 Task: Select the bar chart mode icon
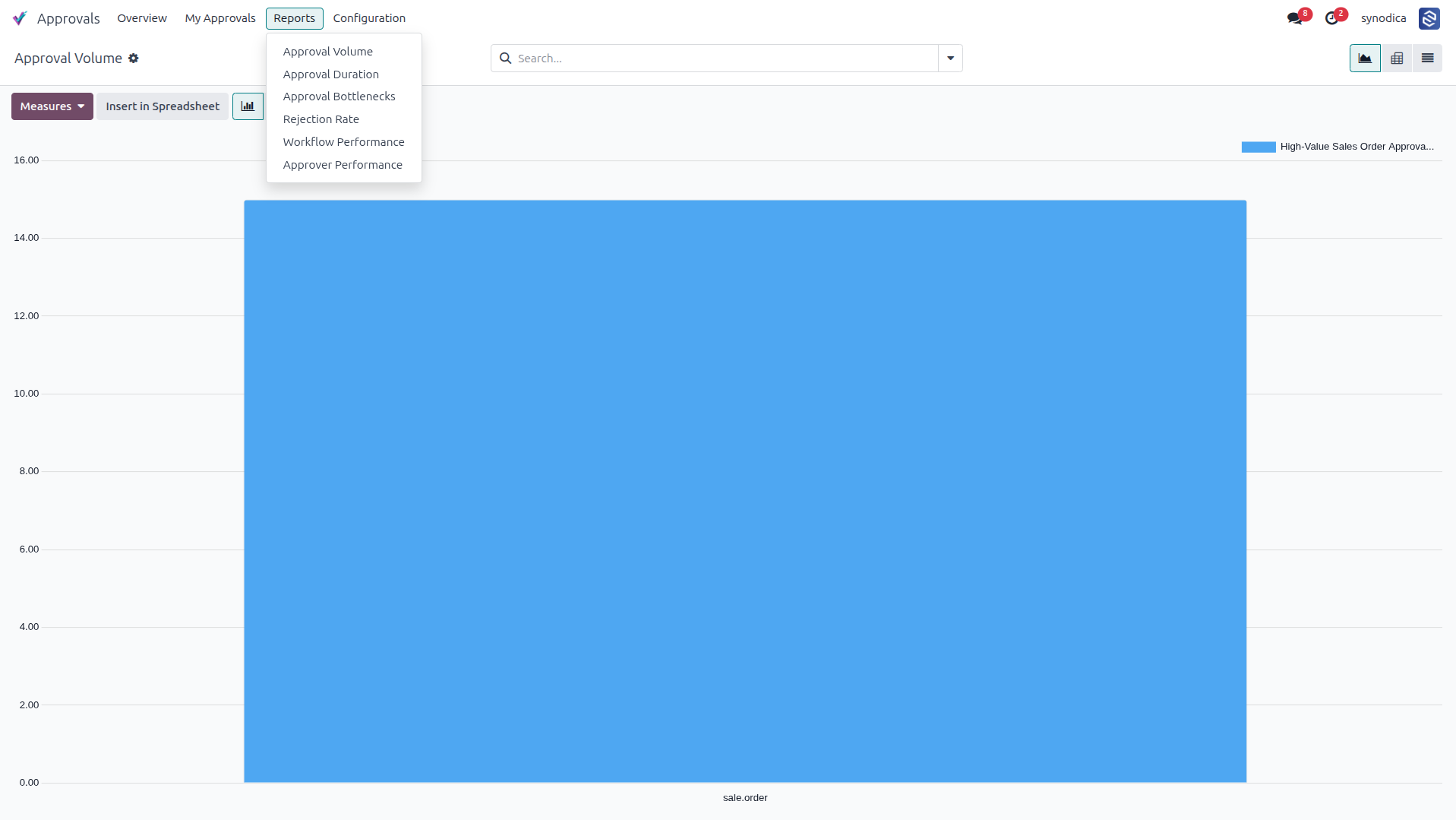tap(248, 106)
